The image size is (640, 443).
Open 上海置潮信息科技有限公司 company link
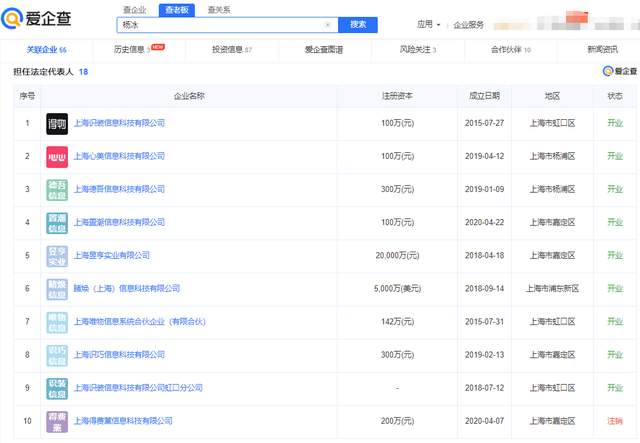119,223
